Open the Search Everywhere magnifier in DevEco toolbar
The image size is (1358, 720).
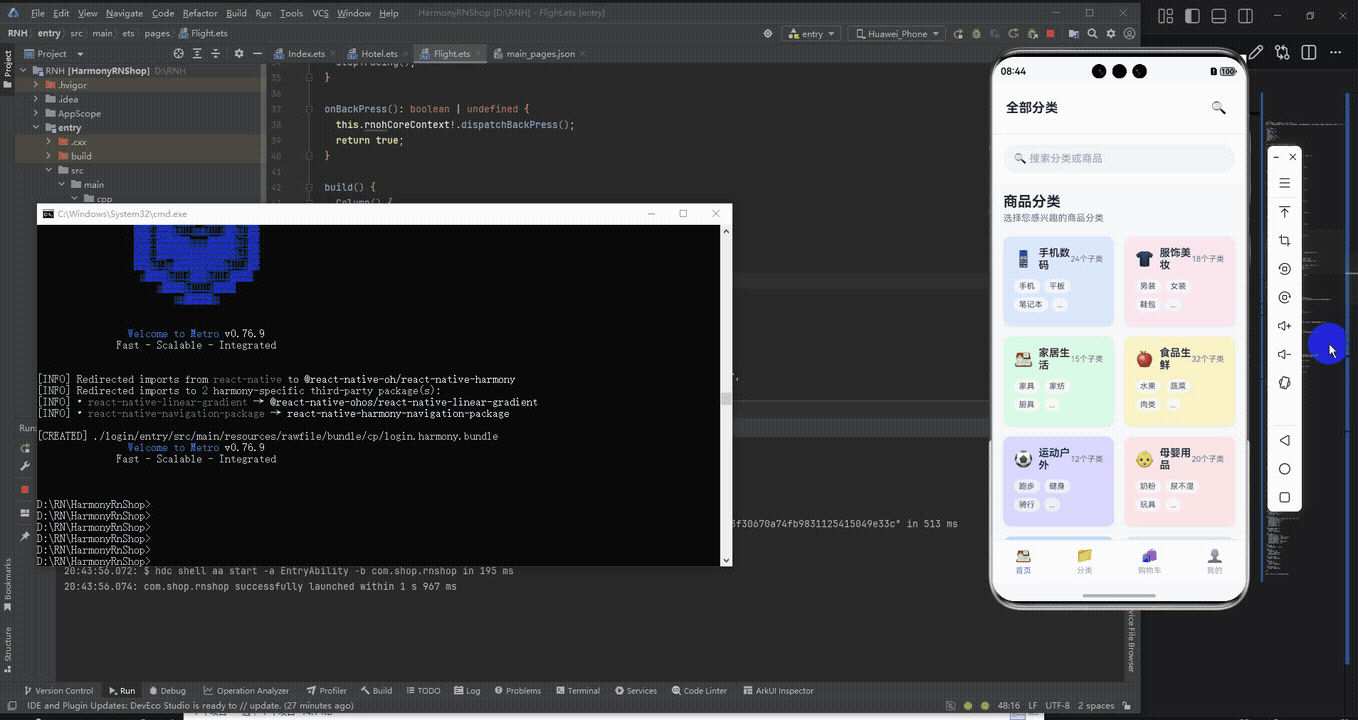click(x=1092, y=33)
